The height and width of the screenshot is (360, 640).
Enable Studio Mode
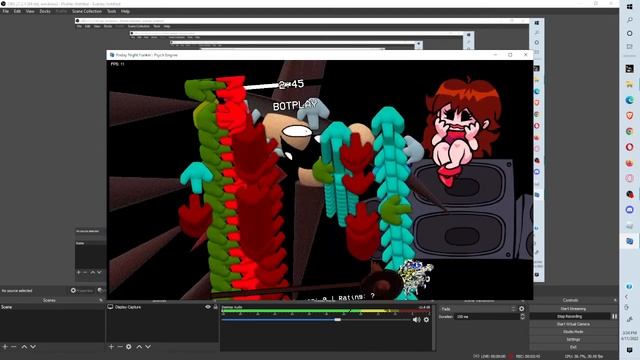click(573, 332)
